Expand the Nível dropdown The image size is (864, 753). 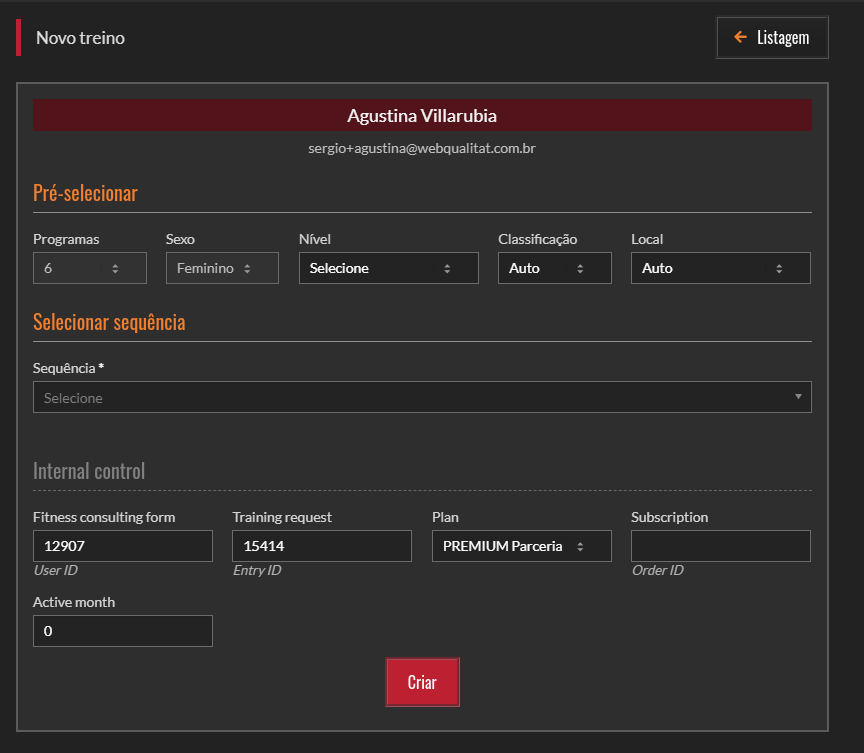point(388,269)
